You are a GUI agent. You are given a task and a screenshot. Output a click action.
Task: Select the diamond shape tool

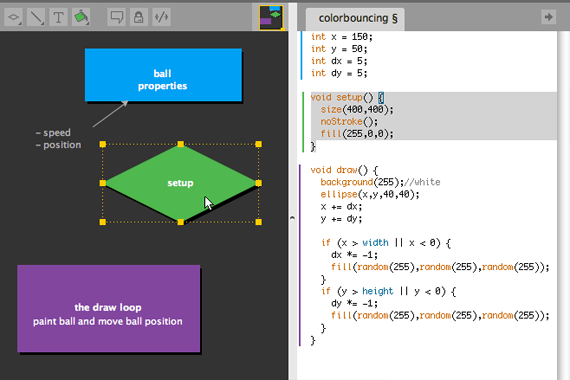[x=13, y=17]
